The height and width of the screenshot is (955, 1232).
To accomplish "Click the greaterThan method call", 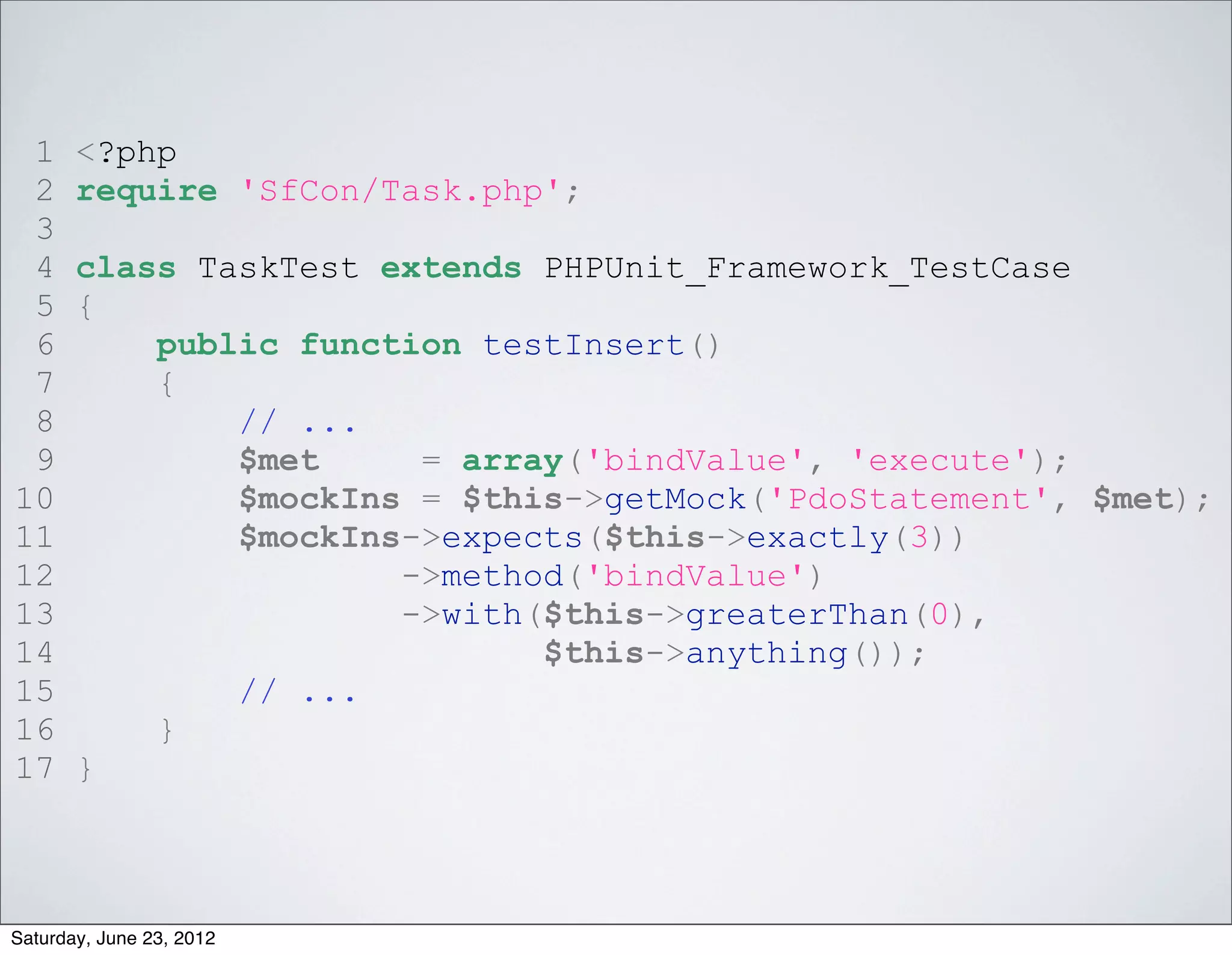I will pyautogui.click(x=797, y=615).
